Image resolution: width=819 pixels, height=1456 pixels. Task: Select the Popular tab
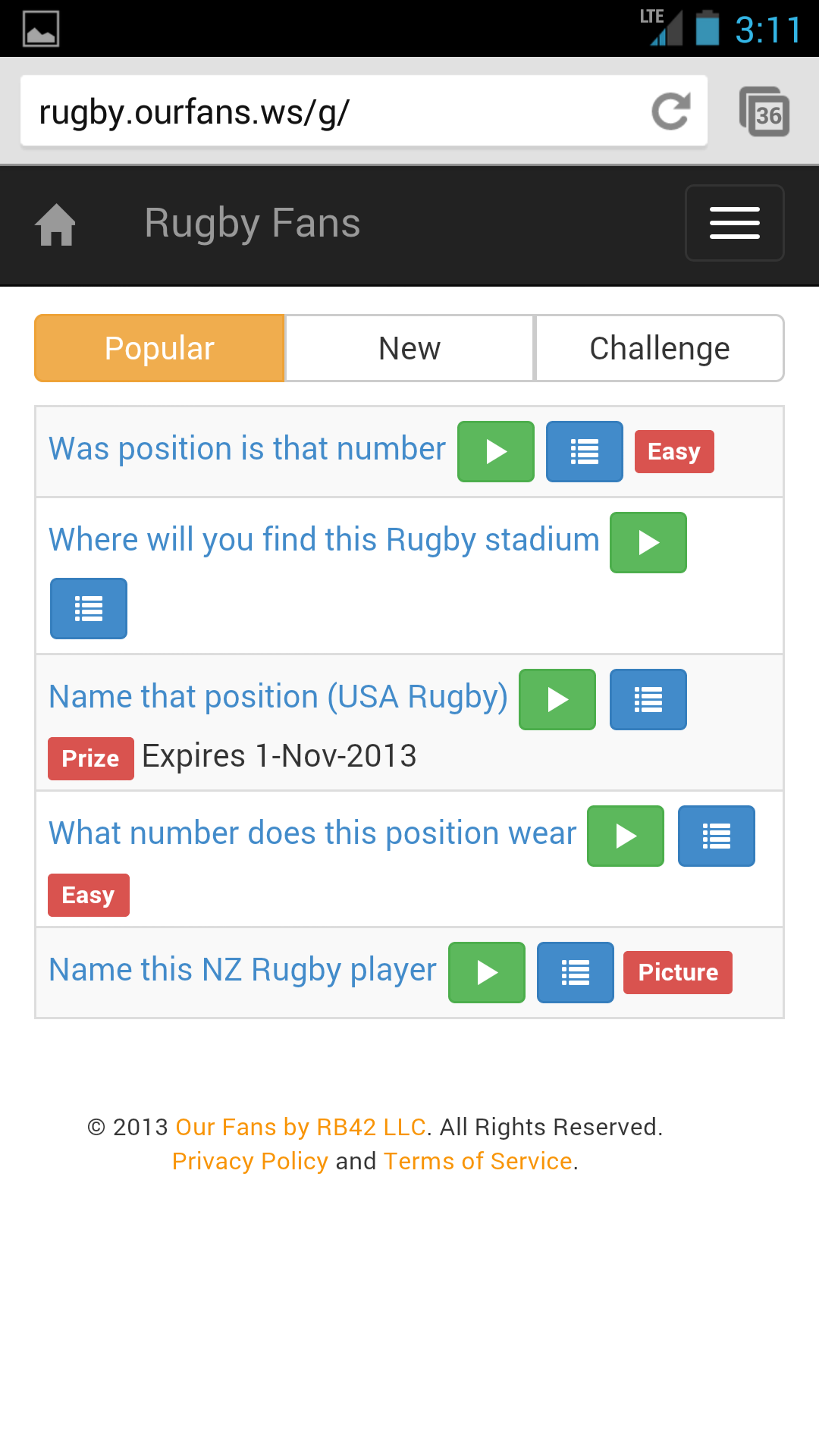coord(159,347)
